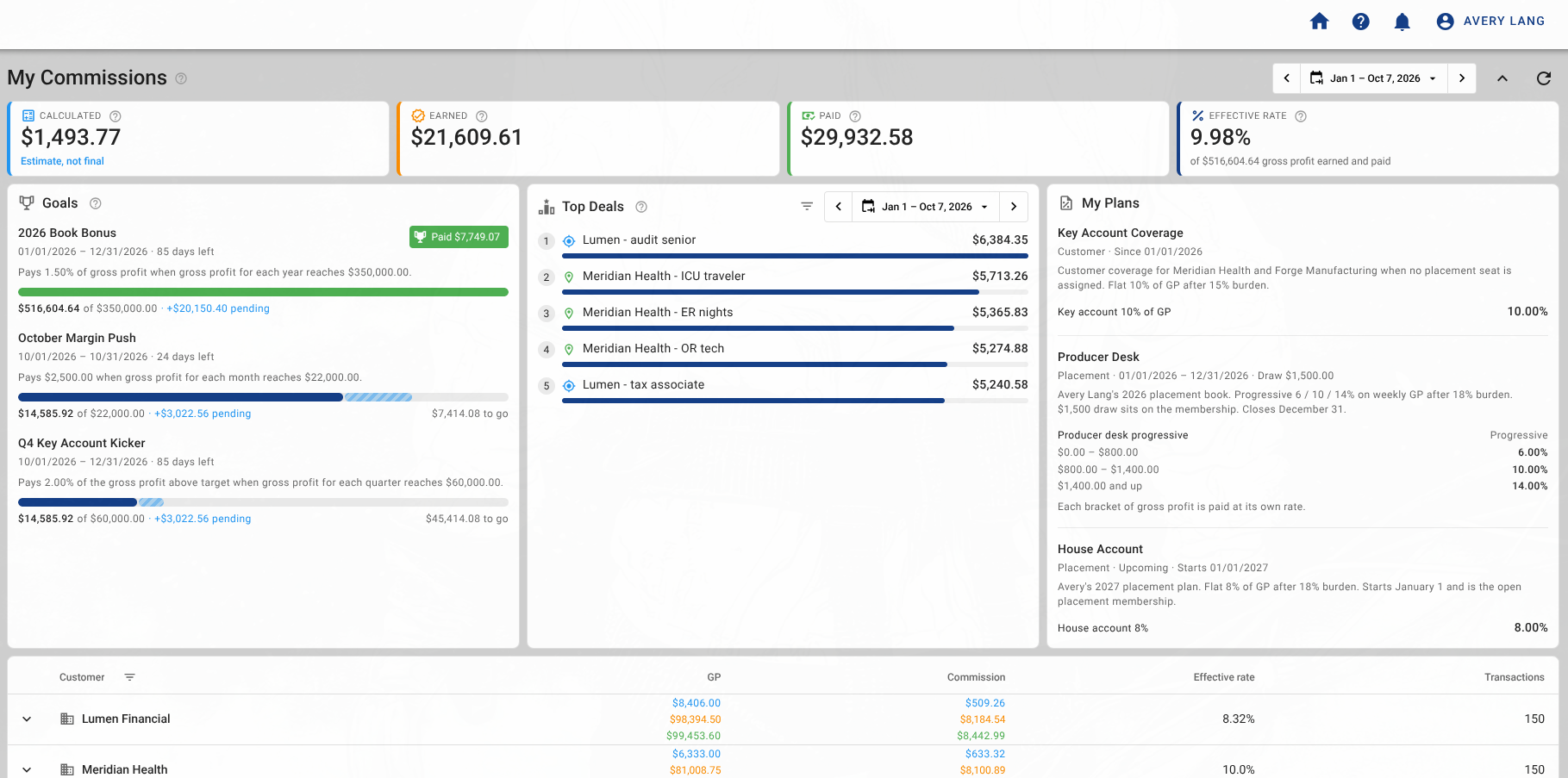The image size is (1568, 778).
Task: Click Q4 Key Account Kicker pending amount
Action: point(203,519)
